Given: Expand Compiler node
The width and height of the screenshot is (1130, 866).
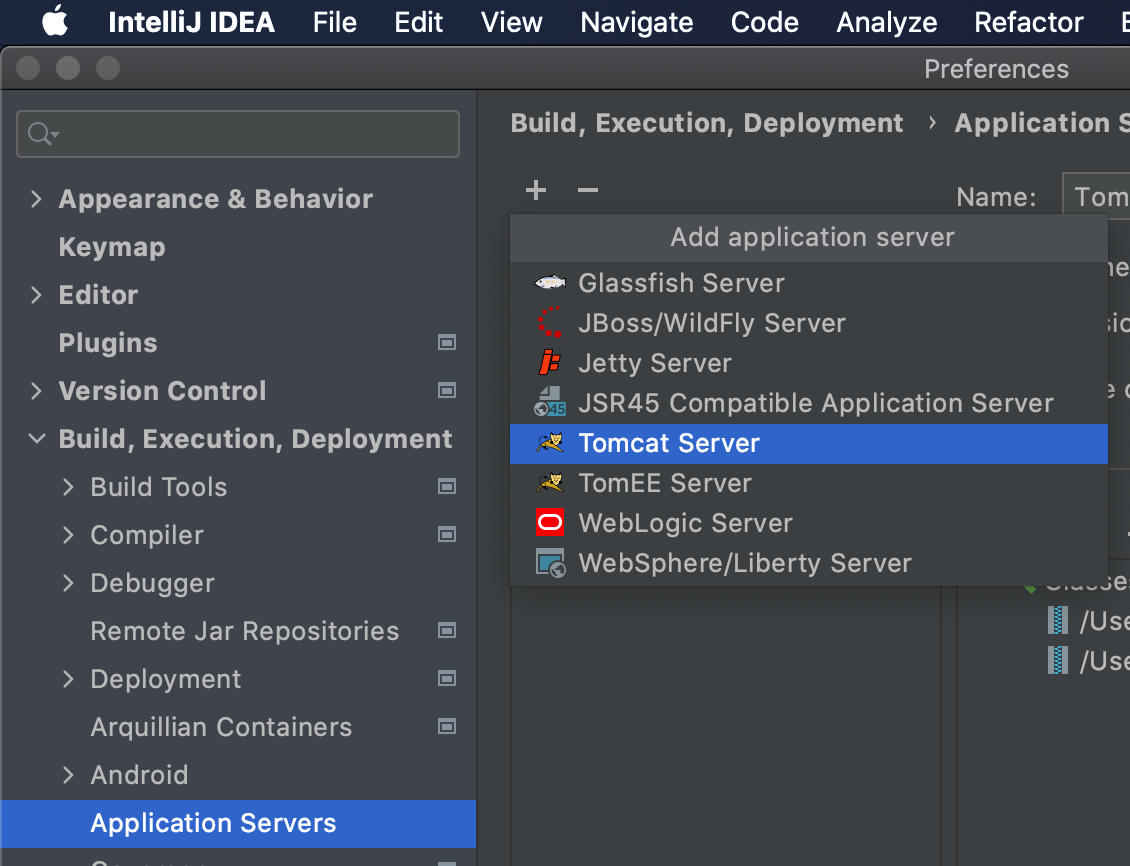Looking at the screenshot, I should click(x=68, y=535).
